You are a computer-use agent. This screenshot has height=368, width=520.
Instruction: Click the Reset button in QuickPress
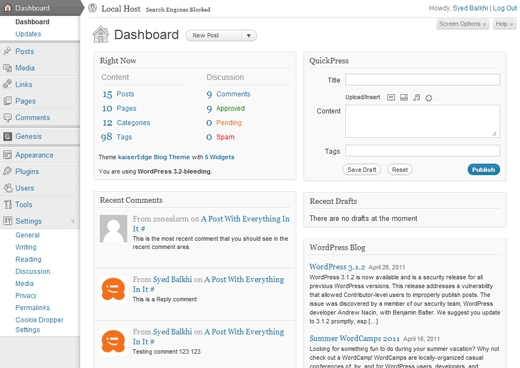[400, 170]
